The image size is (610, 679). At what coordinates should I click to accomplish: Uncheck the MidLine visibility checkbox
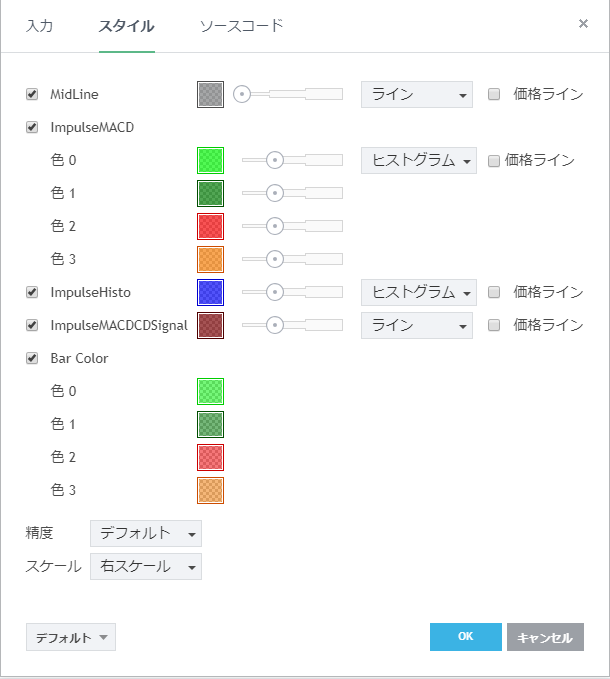pos(32,95)
